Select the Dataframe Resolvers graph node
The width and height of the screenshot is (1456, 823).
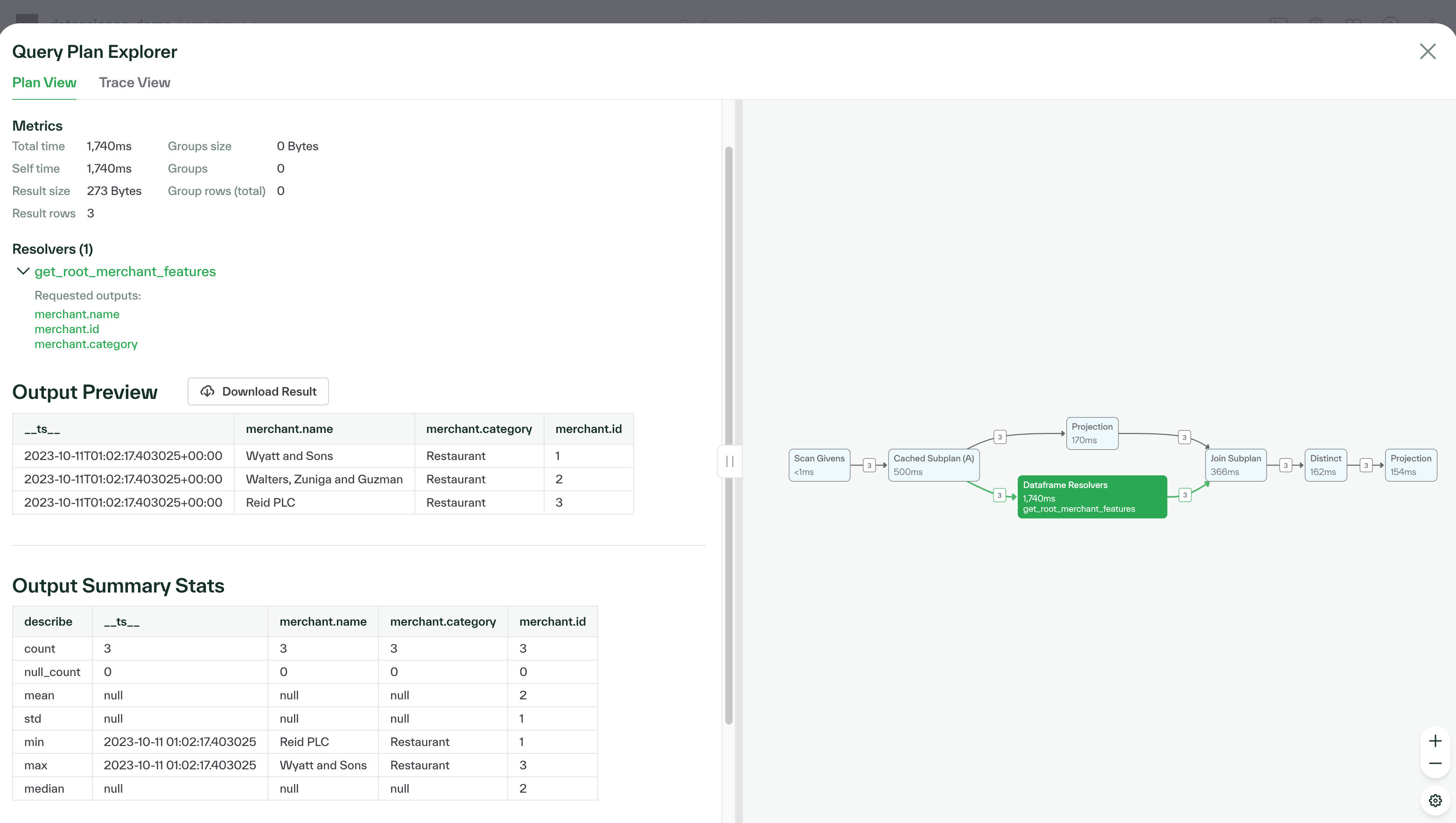pyautogui.click(x=1092, y=497)
